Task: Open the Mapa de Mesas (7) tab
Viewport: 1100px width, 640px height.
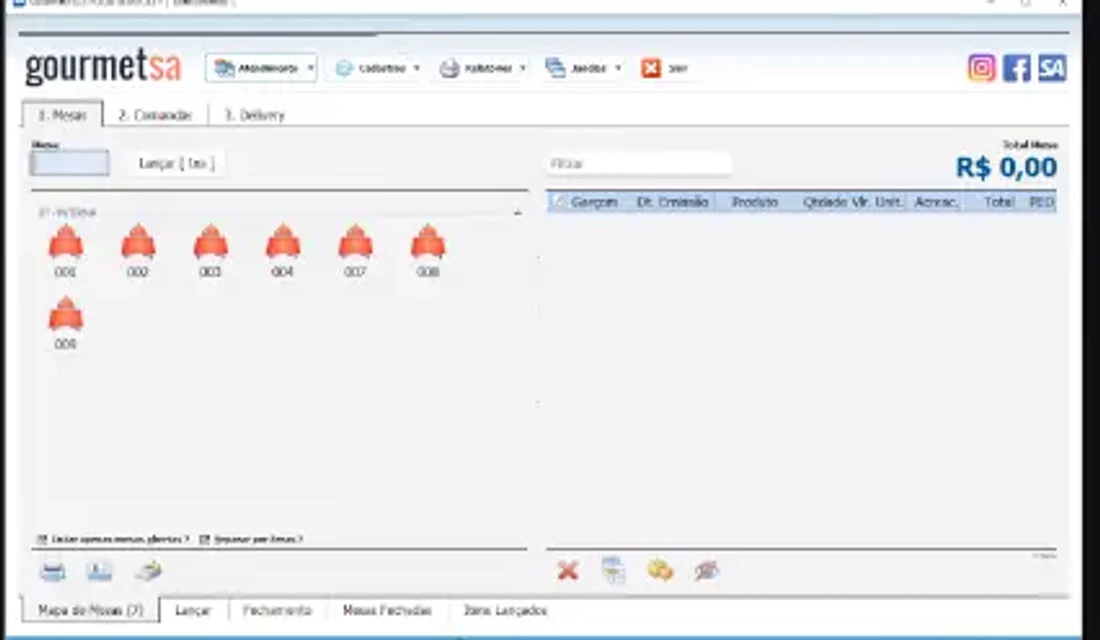Action: pyautogui.click(x=90, y=610)
